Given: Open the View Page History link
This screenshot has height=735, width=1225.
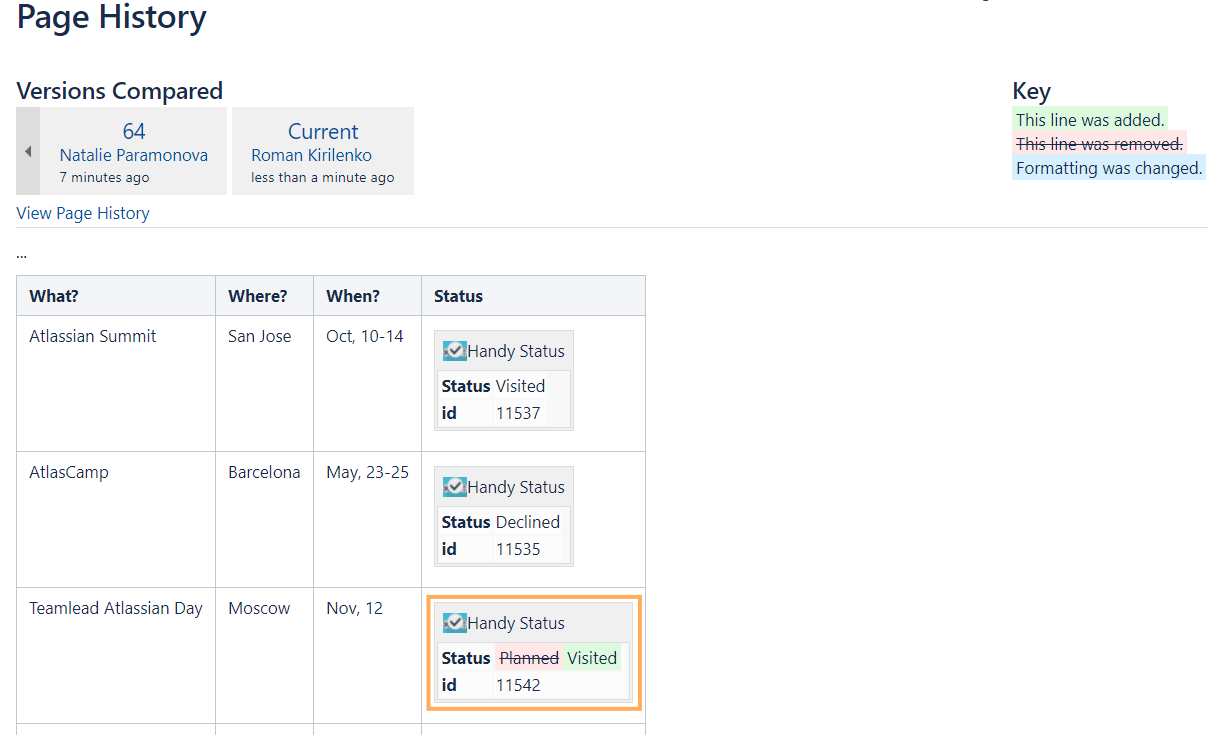Looking at the screenshot, I should click(x=83, y=213).
